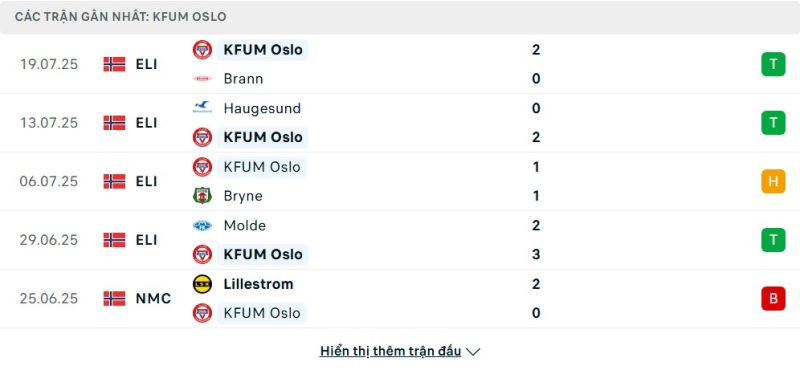Open the 'Hiển thị thêm trận đấu' link
Viewport: 800px width, 374px height.
pyautogui.click(x=390, y=351)
